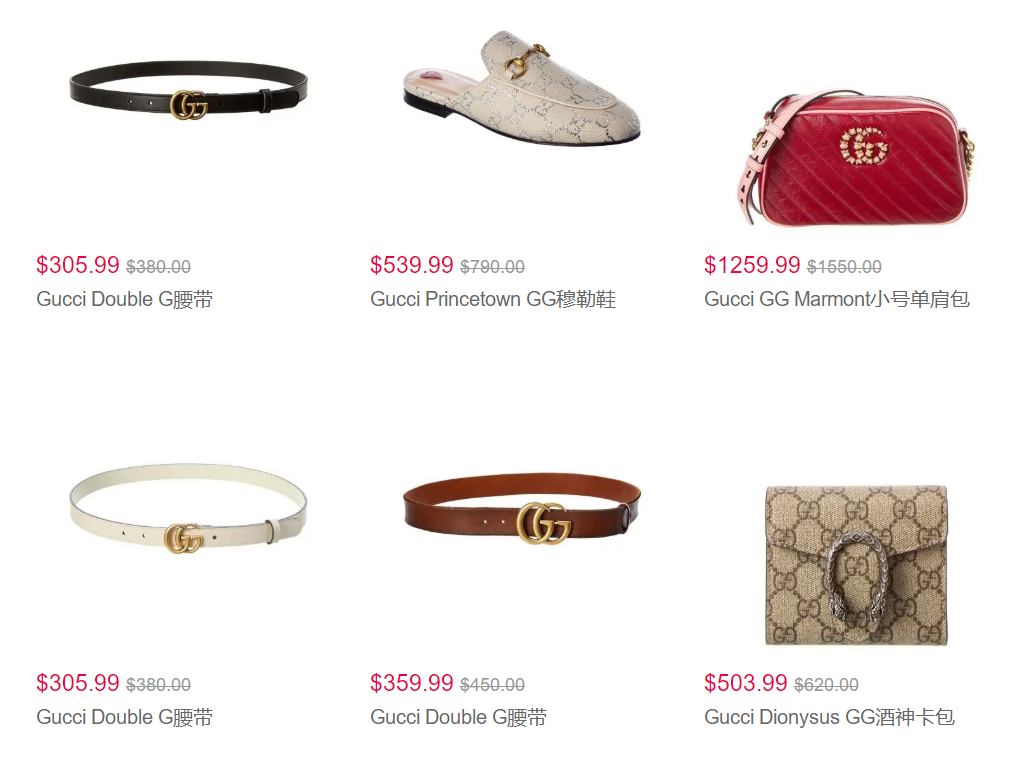Click the $359.99 sale price
The width and height of the screenshot is (1011, 759).
click(x=412, y=683)
